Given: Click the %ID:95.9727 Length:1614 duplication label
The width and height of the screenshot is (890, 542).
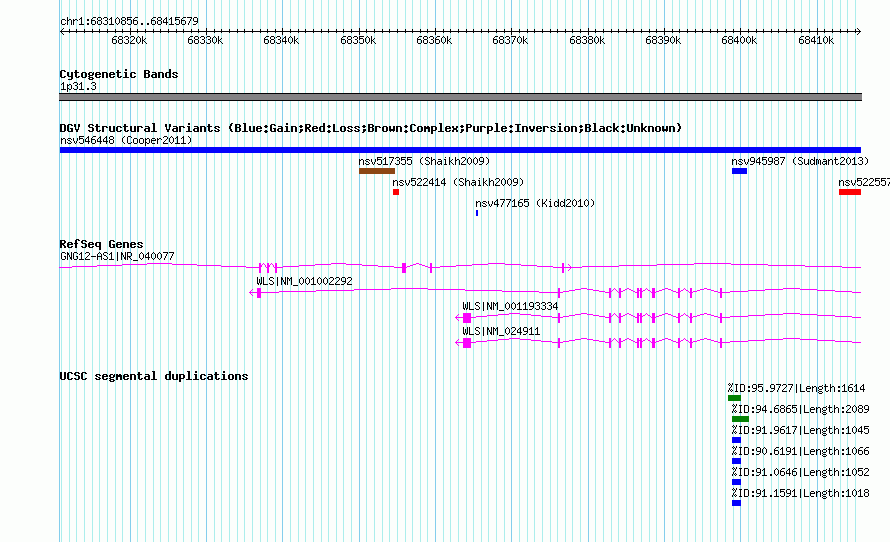Looking at the screenshot, I should (x=796, y=388).
